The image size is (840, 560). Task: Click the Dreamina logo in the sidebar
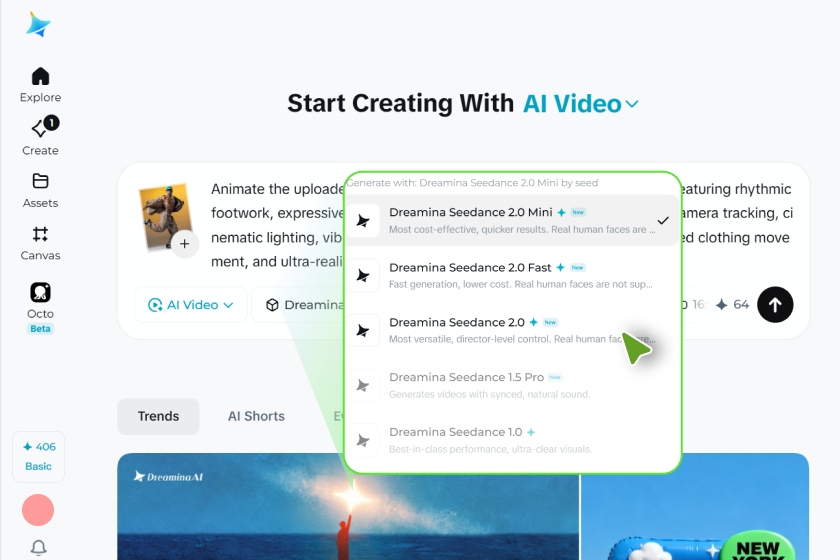tap(39, 25)
